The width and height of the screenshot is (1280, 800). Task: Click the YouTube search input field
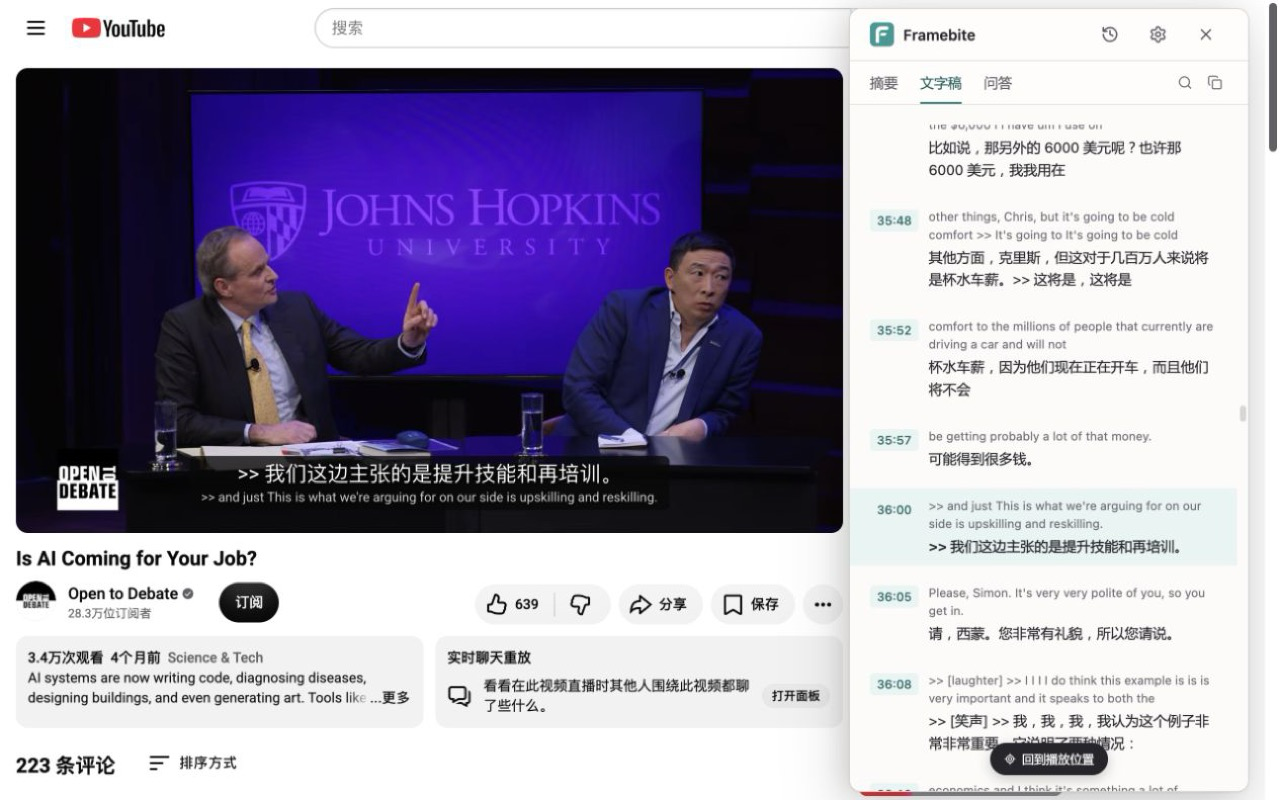click(585, 28)
